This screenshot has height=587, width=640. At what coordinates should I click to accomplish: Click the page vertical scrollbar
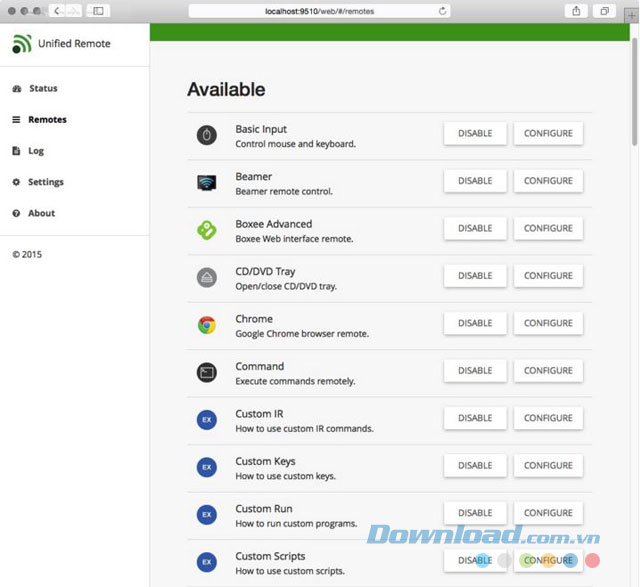(x=635, y=92)
